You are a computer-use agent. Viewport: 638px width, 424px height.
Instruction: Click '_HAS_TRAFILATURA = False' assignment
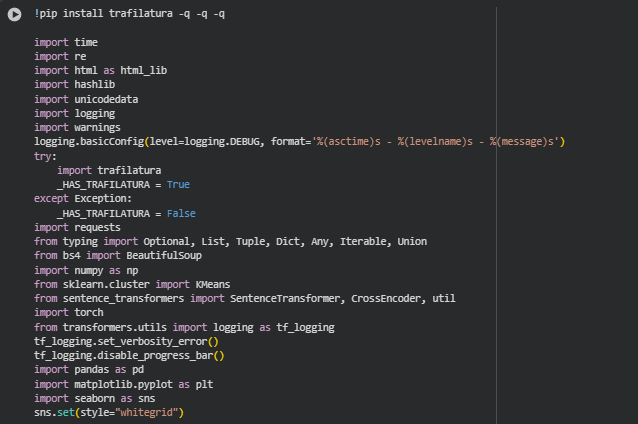126,213
